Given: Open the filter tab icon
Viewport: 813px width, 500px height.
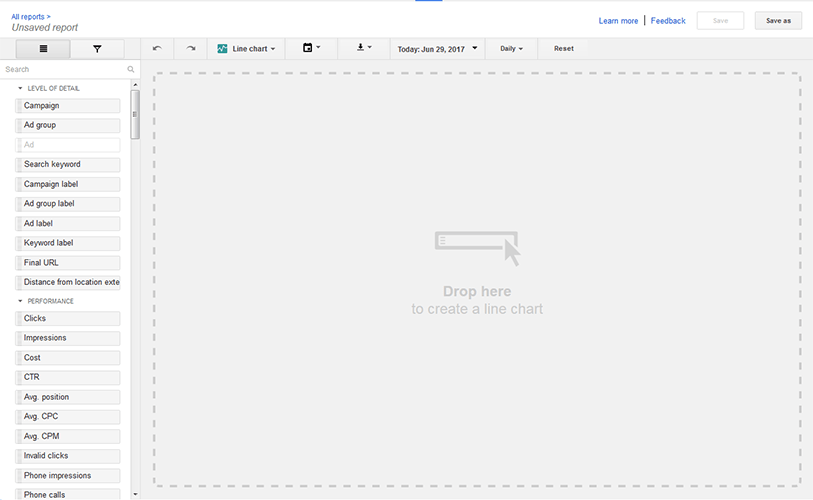Looking at the screenshot, I should point(97,49).
